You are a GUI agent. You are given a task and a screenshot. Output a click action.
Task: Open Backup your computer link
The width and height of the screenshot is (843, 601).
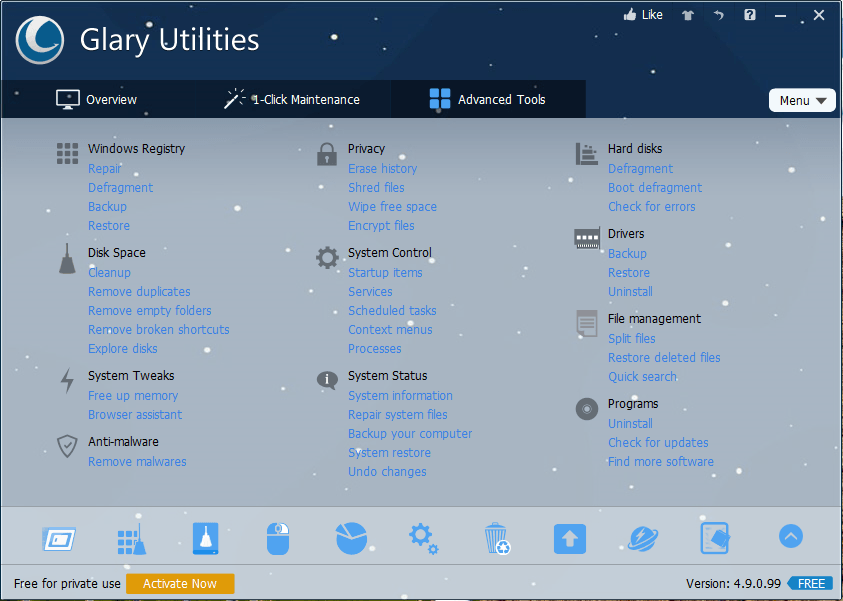coord(410,434)
